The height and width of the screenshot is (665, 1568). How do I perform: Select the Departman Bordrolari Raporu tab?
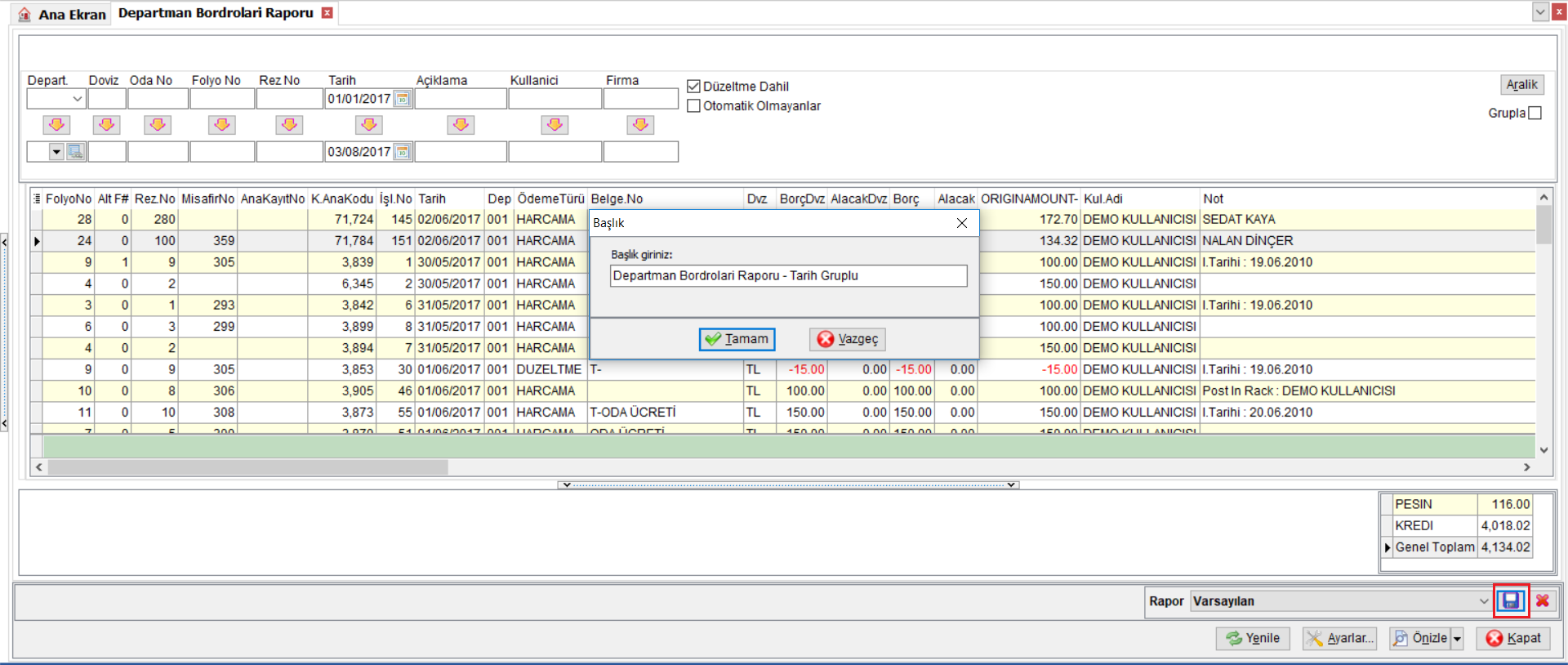tap(216, 13)
